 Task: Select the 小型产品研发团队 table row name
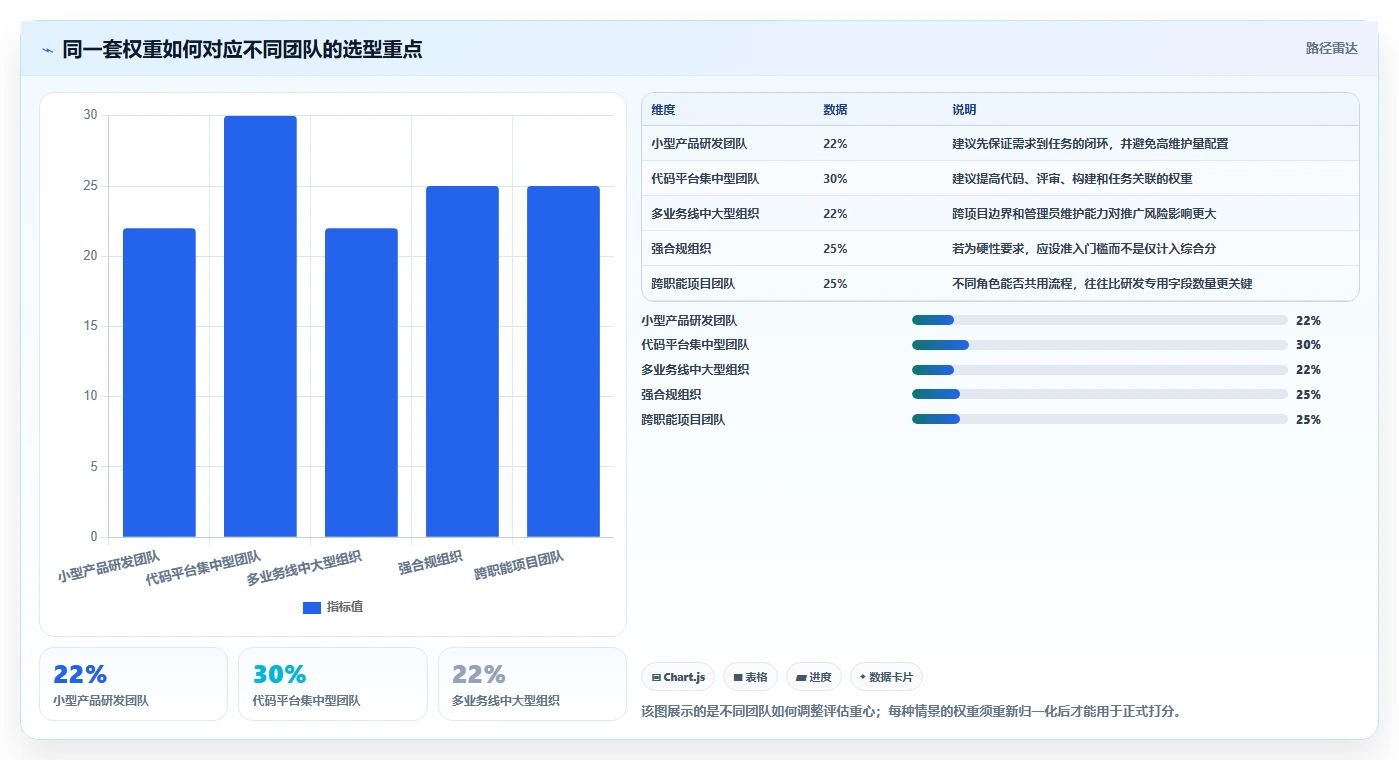[699, 144]
